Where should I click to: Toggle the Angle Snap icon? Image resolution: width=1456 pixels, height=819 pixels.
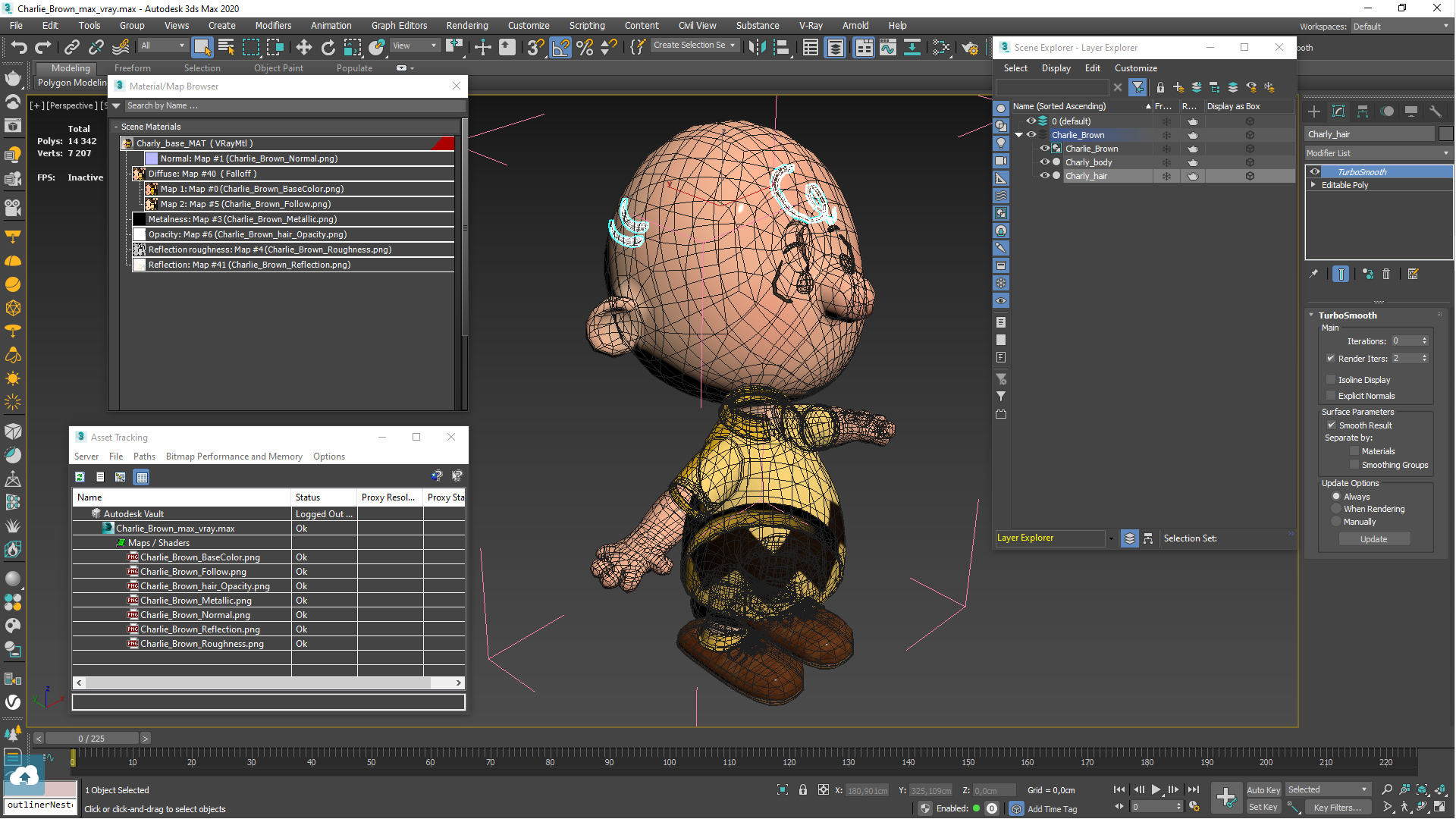[x=560, y=47]
